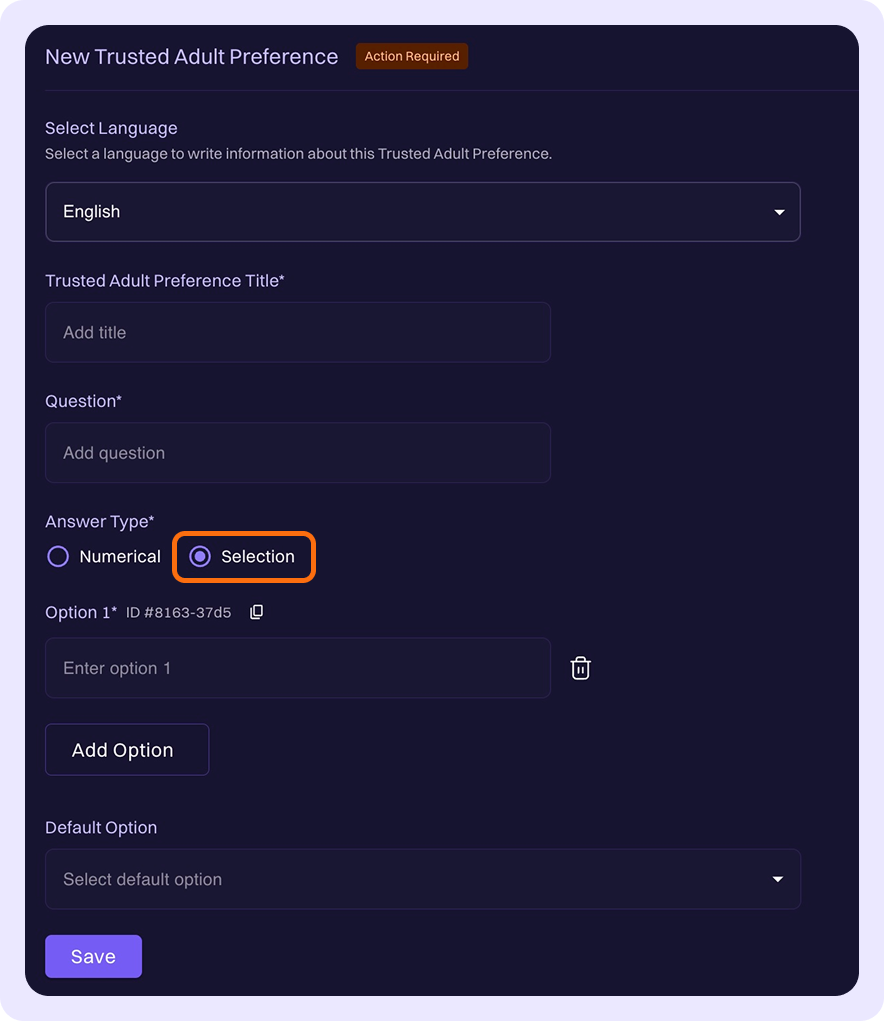Click the ID #8163-37d5 text
The width and height of the screenshot is (884, 1021).
point(178,613)
